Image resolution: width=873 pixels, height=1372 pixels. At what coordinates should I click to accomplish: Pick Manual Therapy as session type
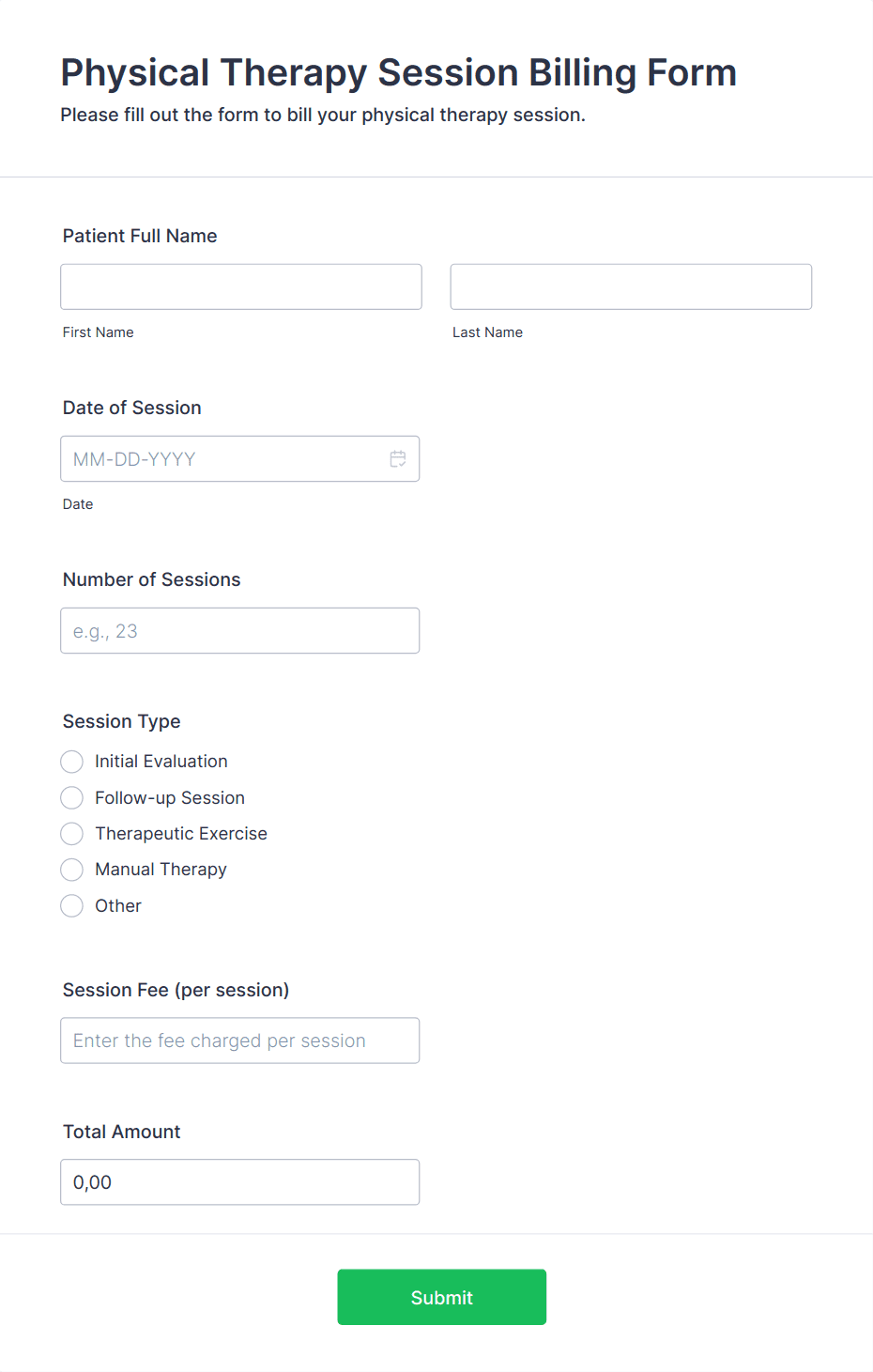pyautogui.click(x=71, y=870)
